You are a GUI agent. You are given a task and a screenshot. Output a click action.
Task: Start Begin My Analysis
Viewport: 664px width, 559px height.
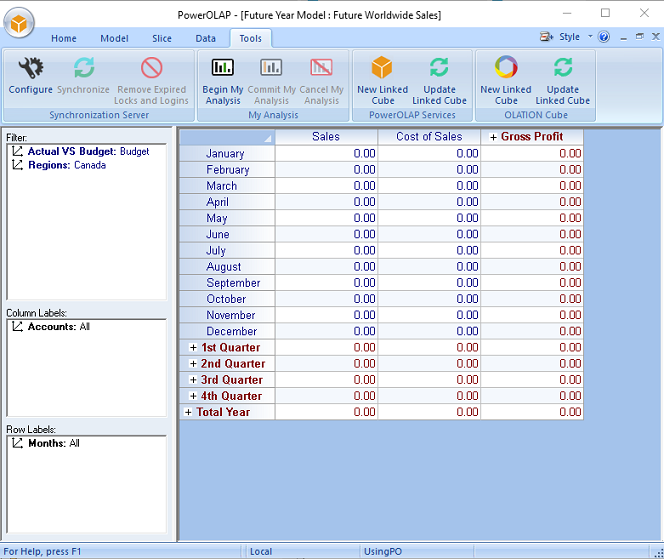coord(223,81)
